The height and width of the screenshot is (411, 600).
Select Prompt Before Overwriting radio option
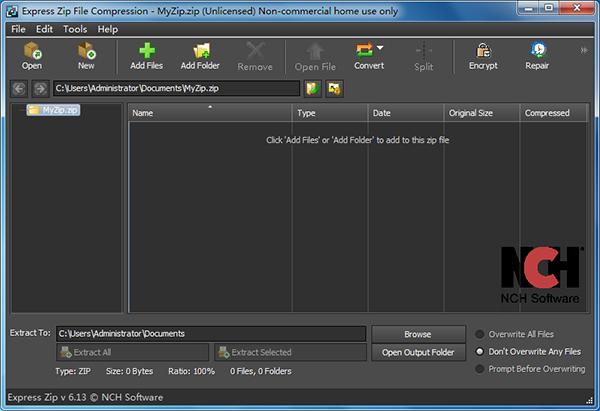479,369
